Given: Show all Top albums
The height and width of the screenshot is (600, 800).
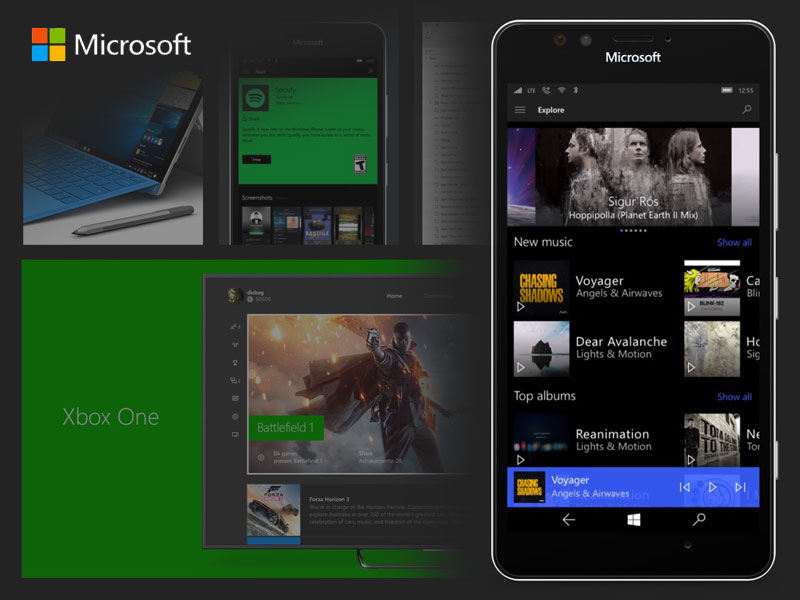Looking at the screenshot, I should [734, 396].
